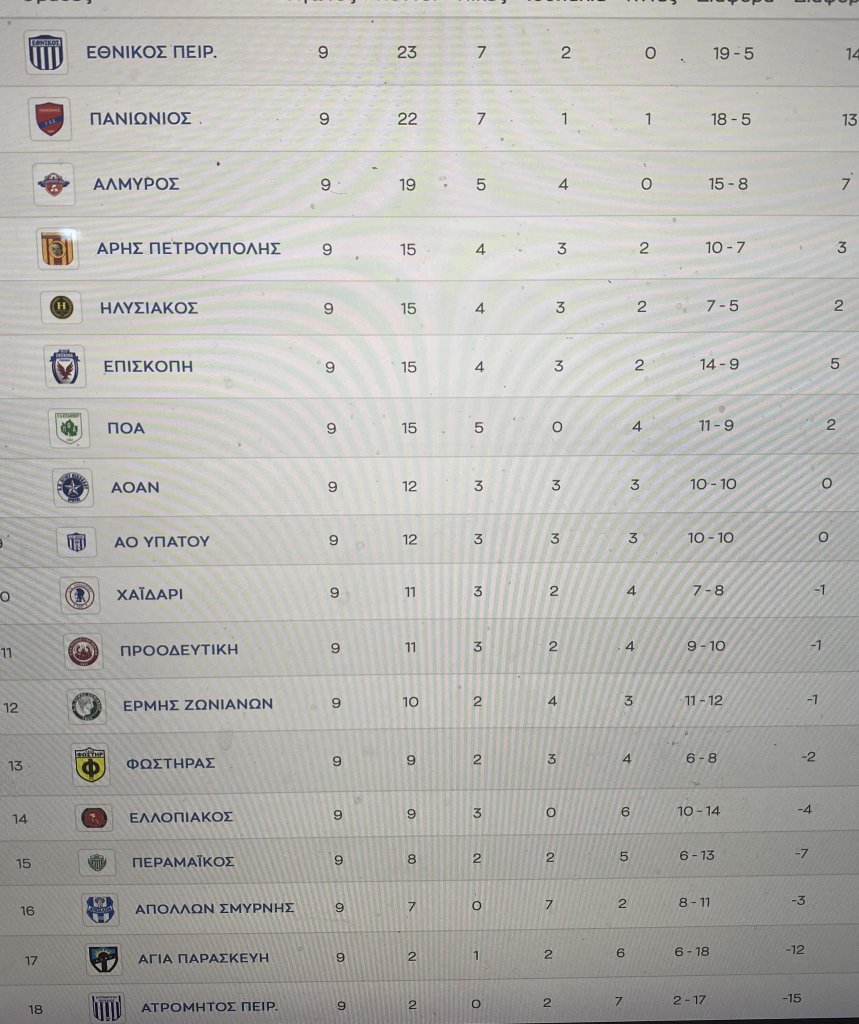Click the Ηλυσιακός round badge

[x=62, y=308]
